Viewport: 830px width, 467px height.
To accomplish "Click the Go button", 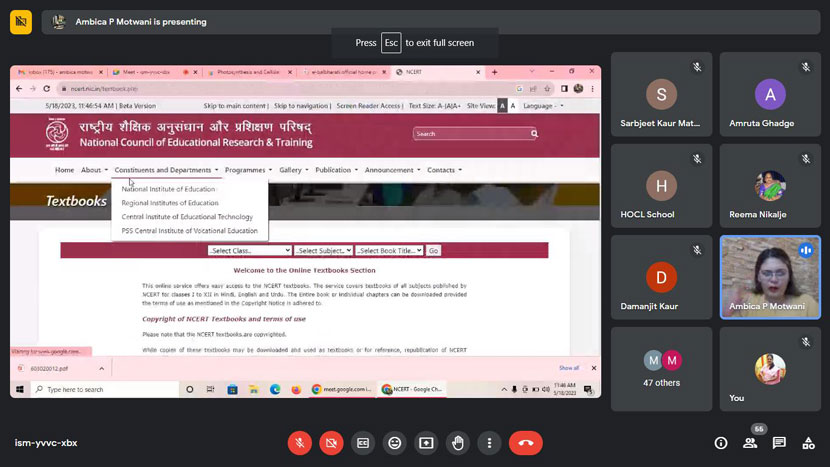I will [434, 250].
